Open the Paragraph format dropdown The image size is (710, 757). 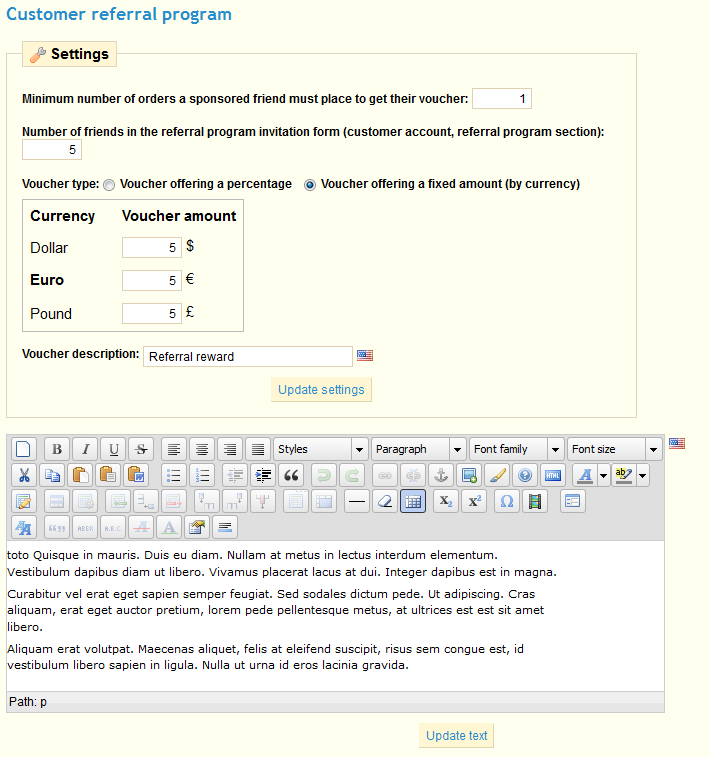pyautogui.click(x=418, y=449)
